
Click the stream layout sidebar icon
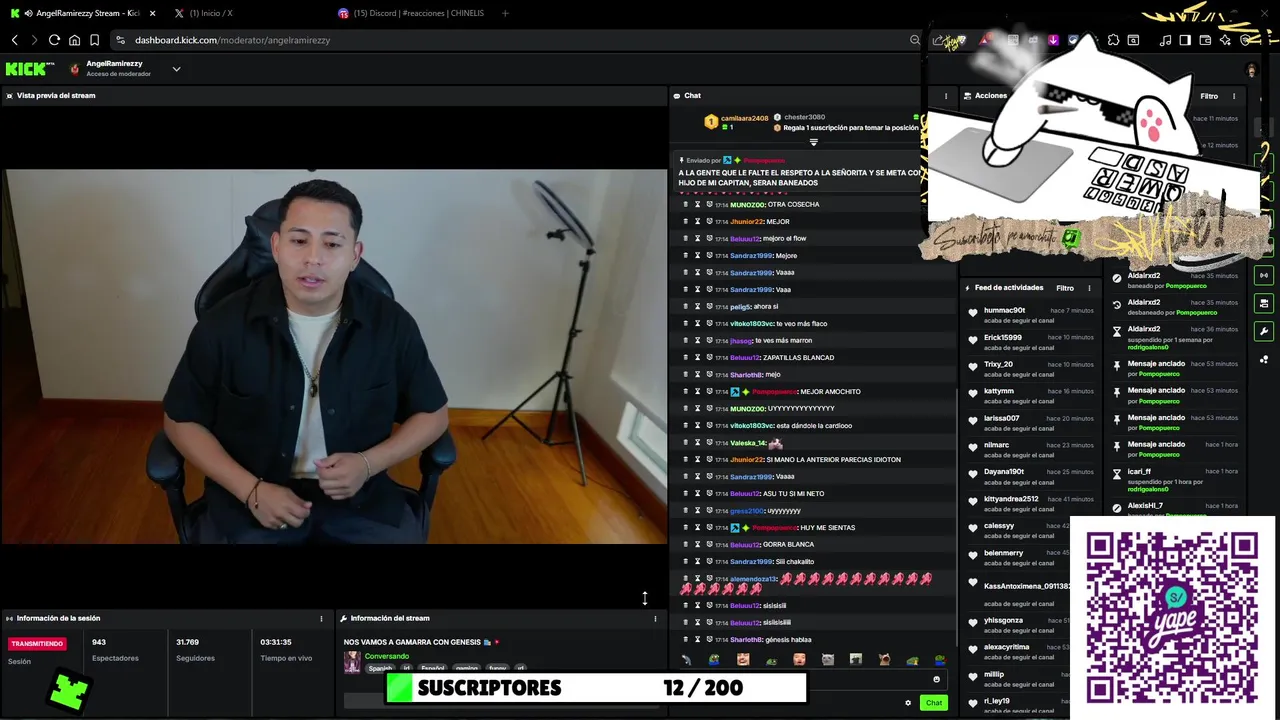[x=1264, y=303]
